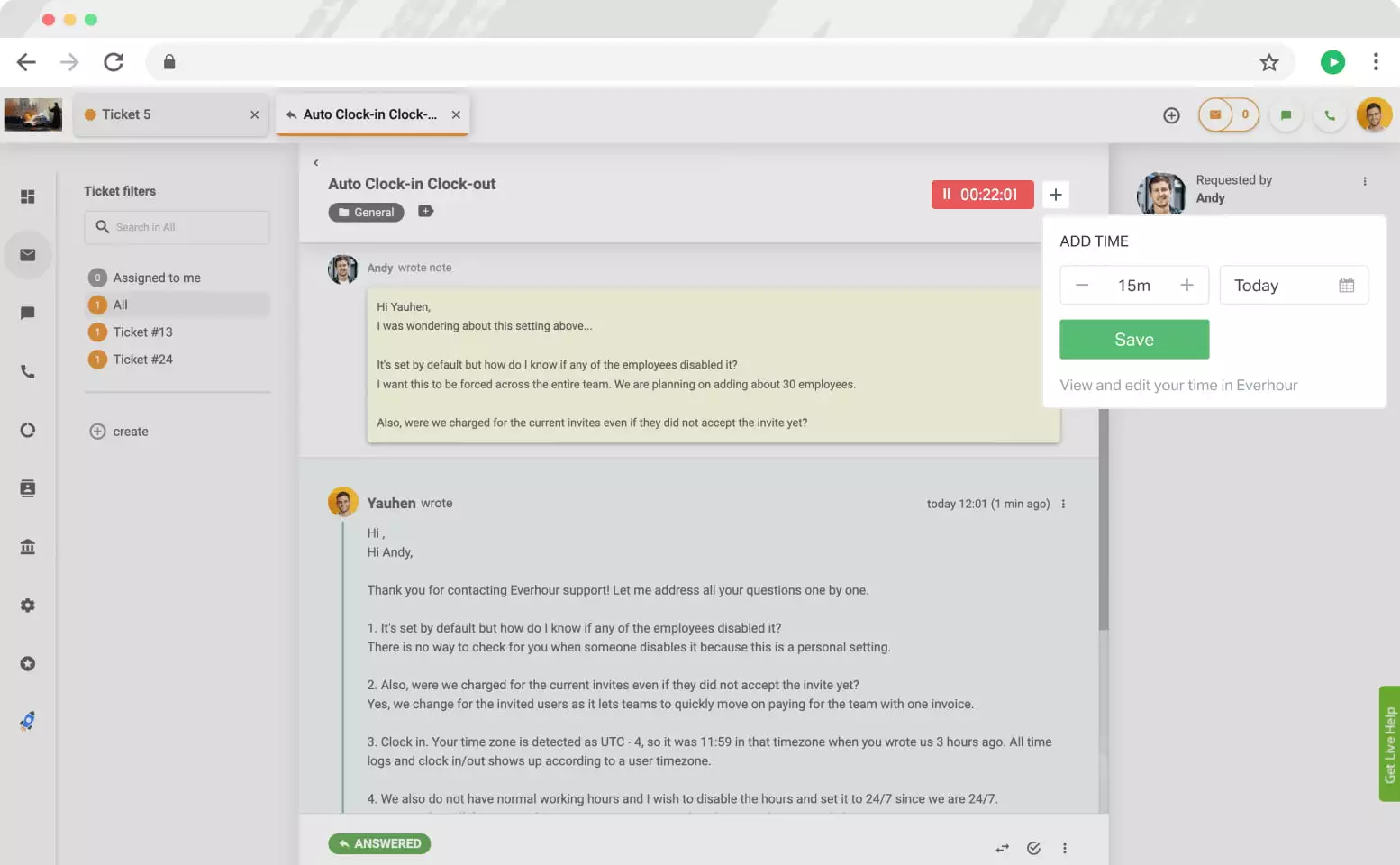Select the chat conversations icon in the sidebar
Image resolution: width=1400 pixels, height=865 pixels.
[28, 313]
